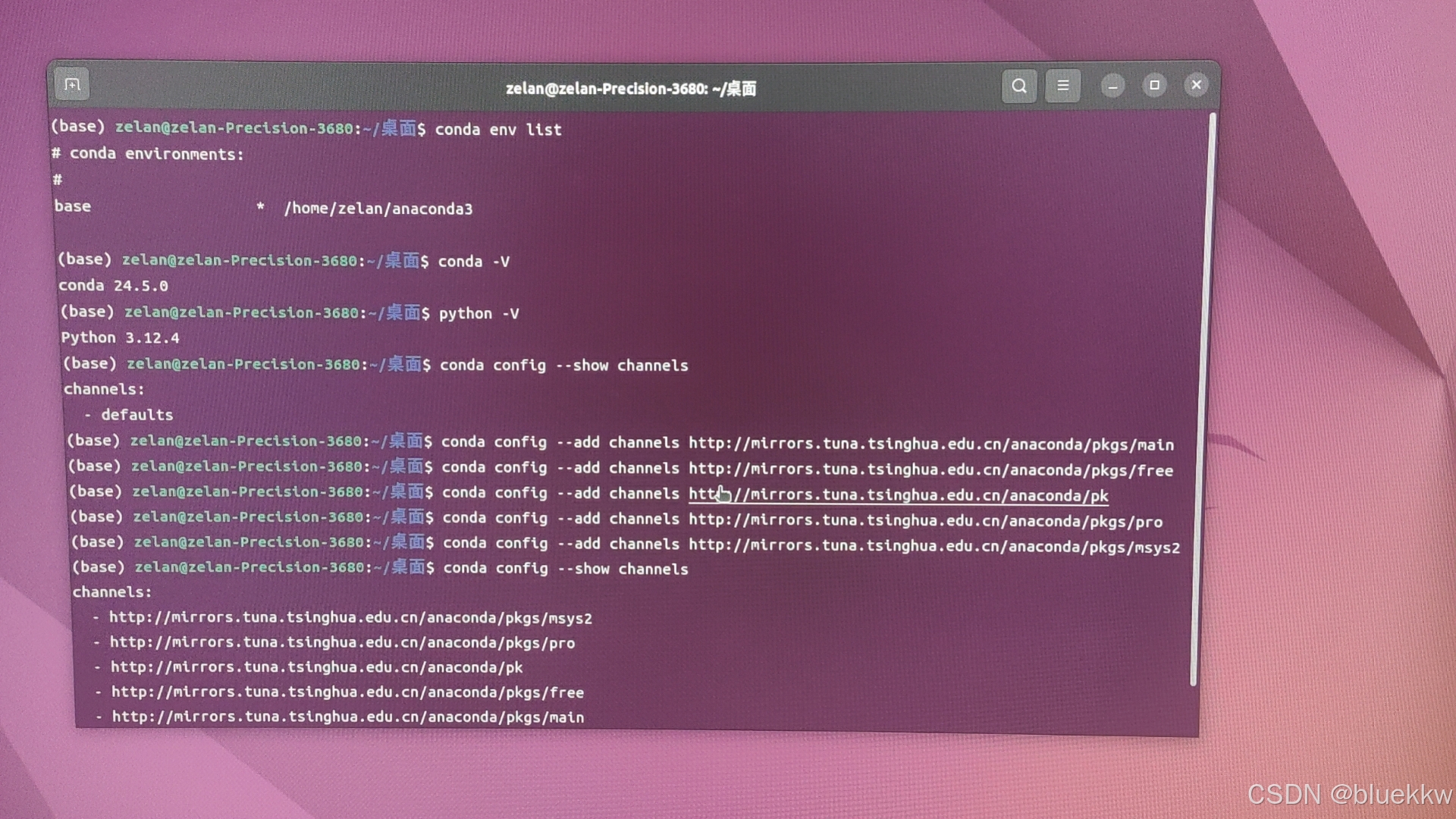1456x819 pixels.
Task: Minimize the terminal window
Action: 1112,86
